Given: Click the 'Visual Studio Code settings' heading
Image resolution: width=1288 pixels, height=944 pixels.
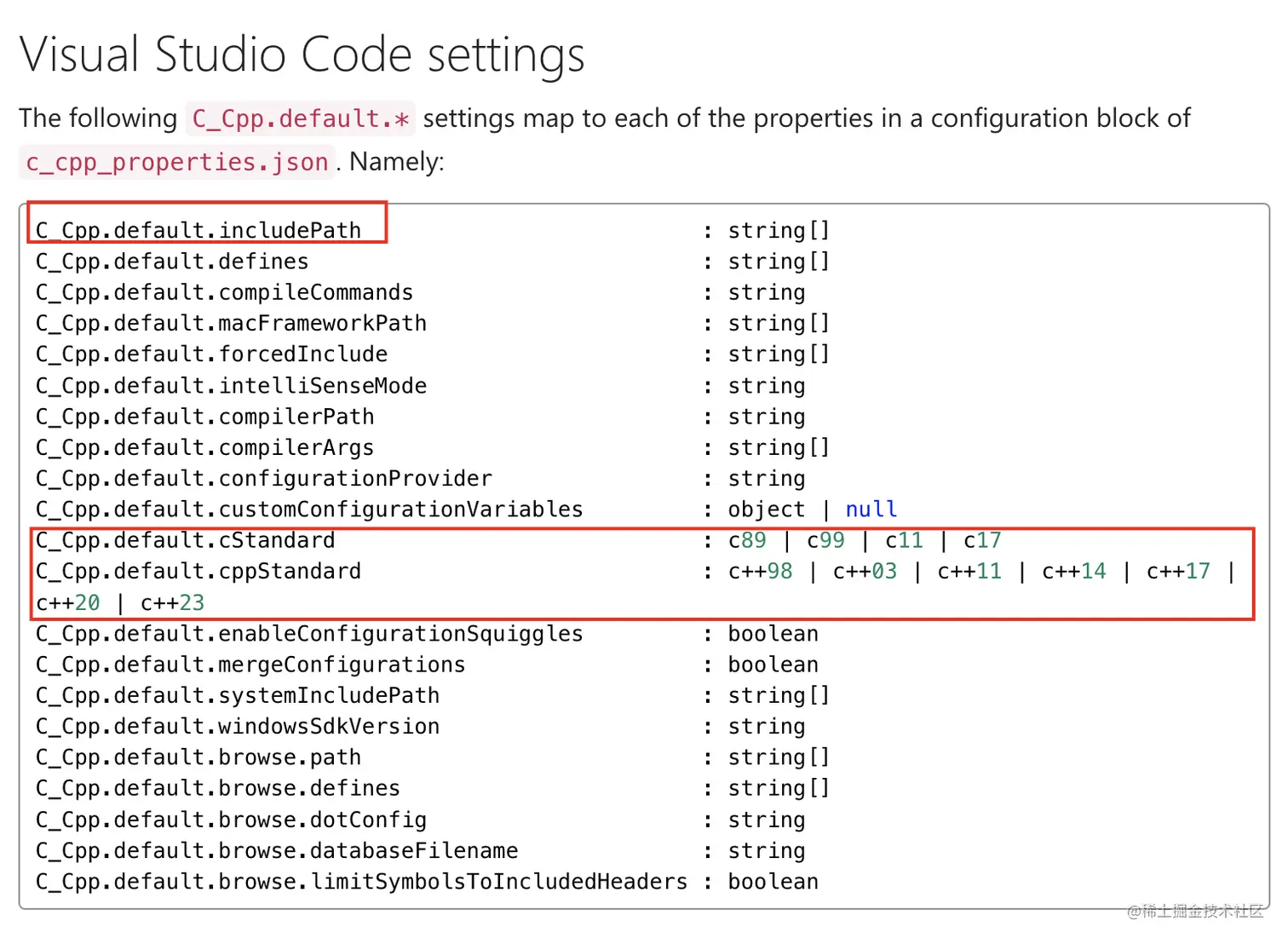Looking at the screenshot, I should click(x=302, y=55).
